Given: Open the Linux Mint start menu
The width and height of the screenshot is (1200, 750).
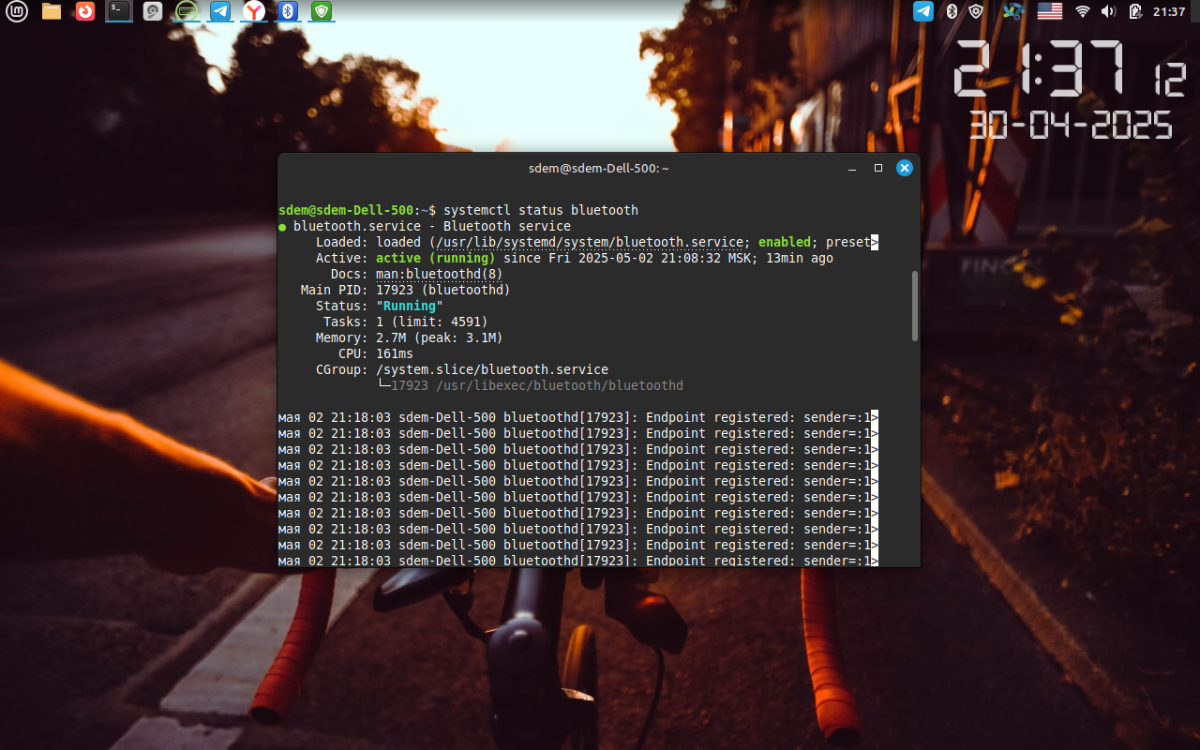Looking at the screenshot, I should pos(16,11).
